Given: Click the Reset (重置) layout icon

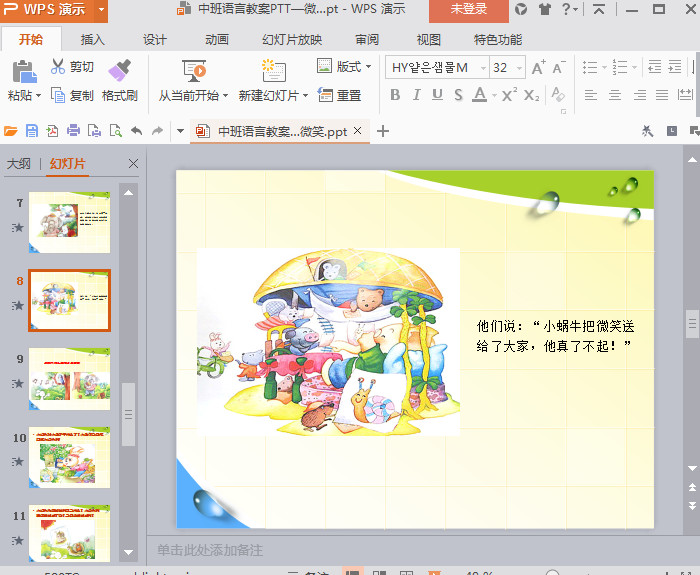Looking at the screenshot, I should coord(326,95).
